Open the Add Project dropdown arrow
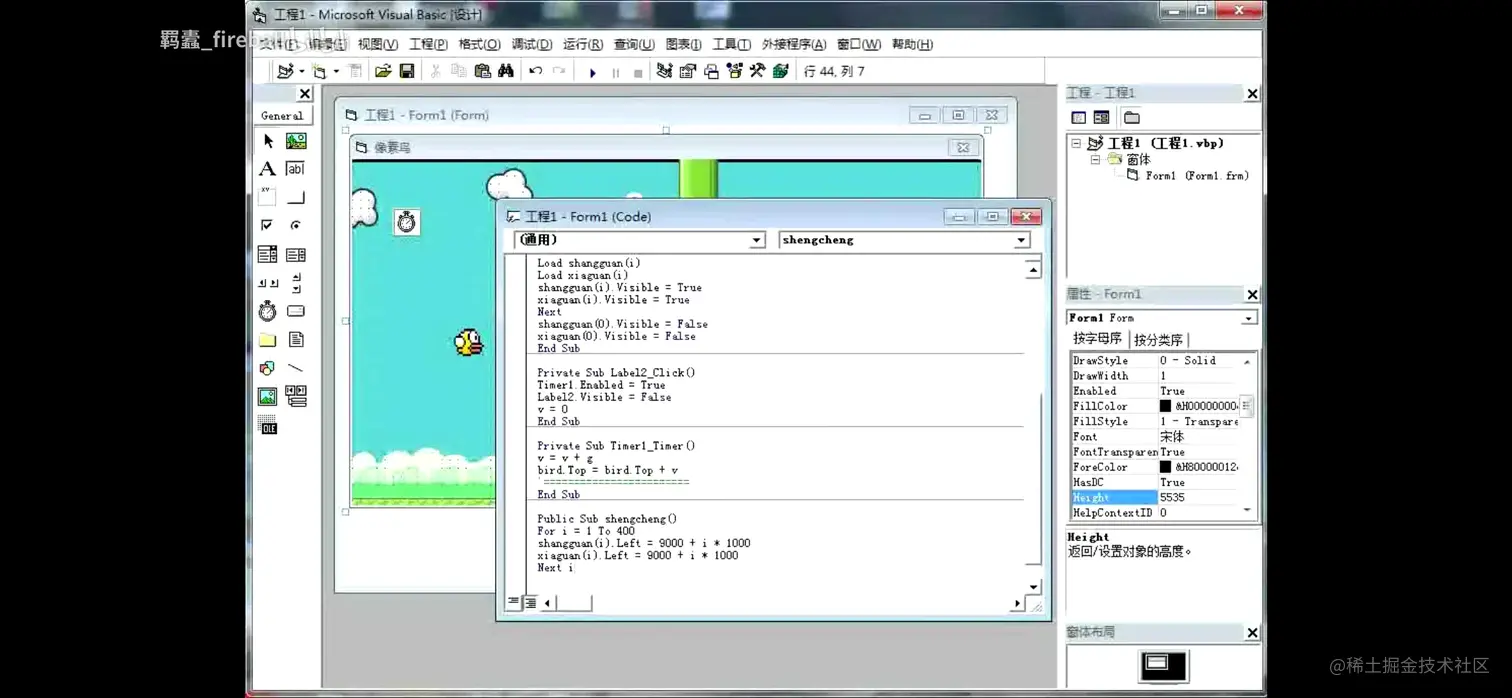This screenshot has width=1512, height=698. (x=302, y=71)
